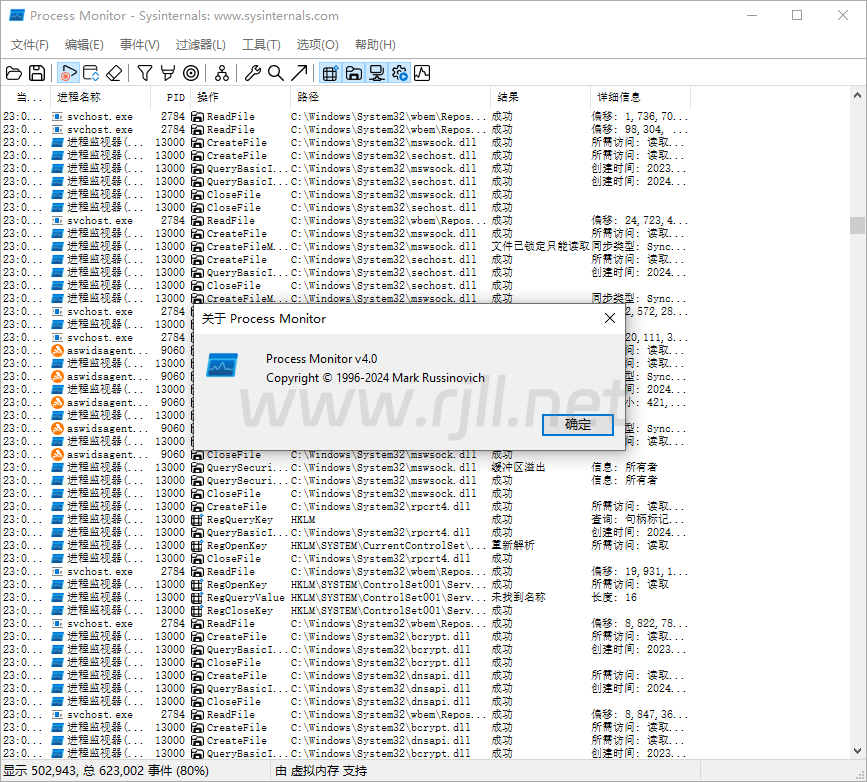
Task: Click the 进程名称 column header
Action: pyautogui.click(x=79, y=97)
